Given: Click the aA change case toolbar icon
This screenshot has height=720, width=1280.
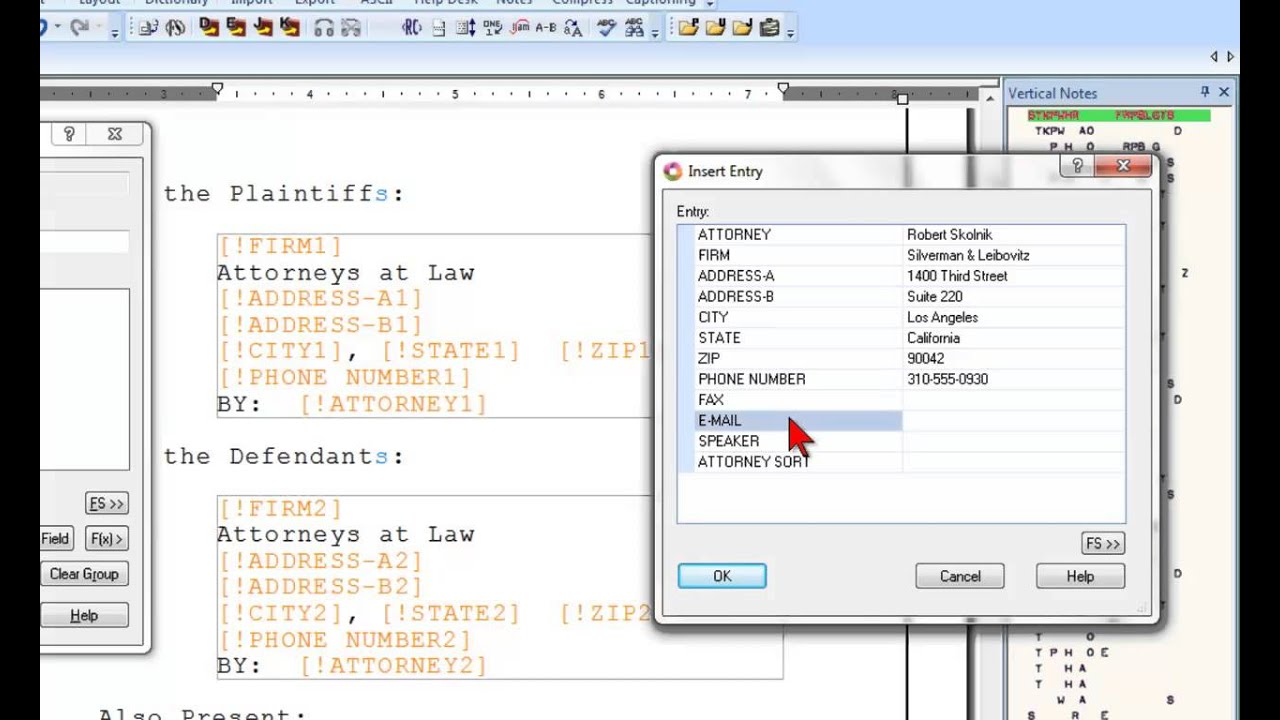Looking at the screenshot, I should tap(573, 28).
